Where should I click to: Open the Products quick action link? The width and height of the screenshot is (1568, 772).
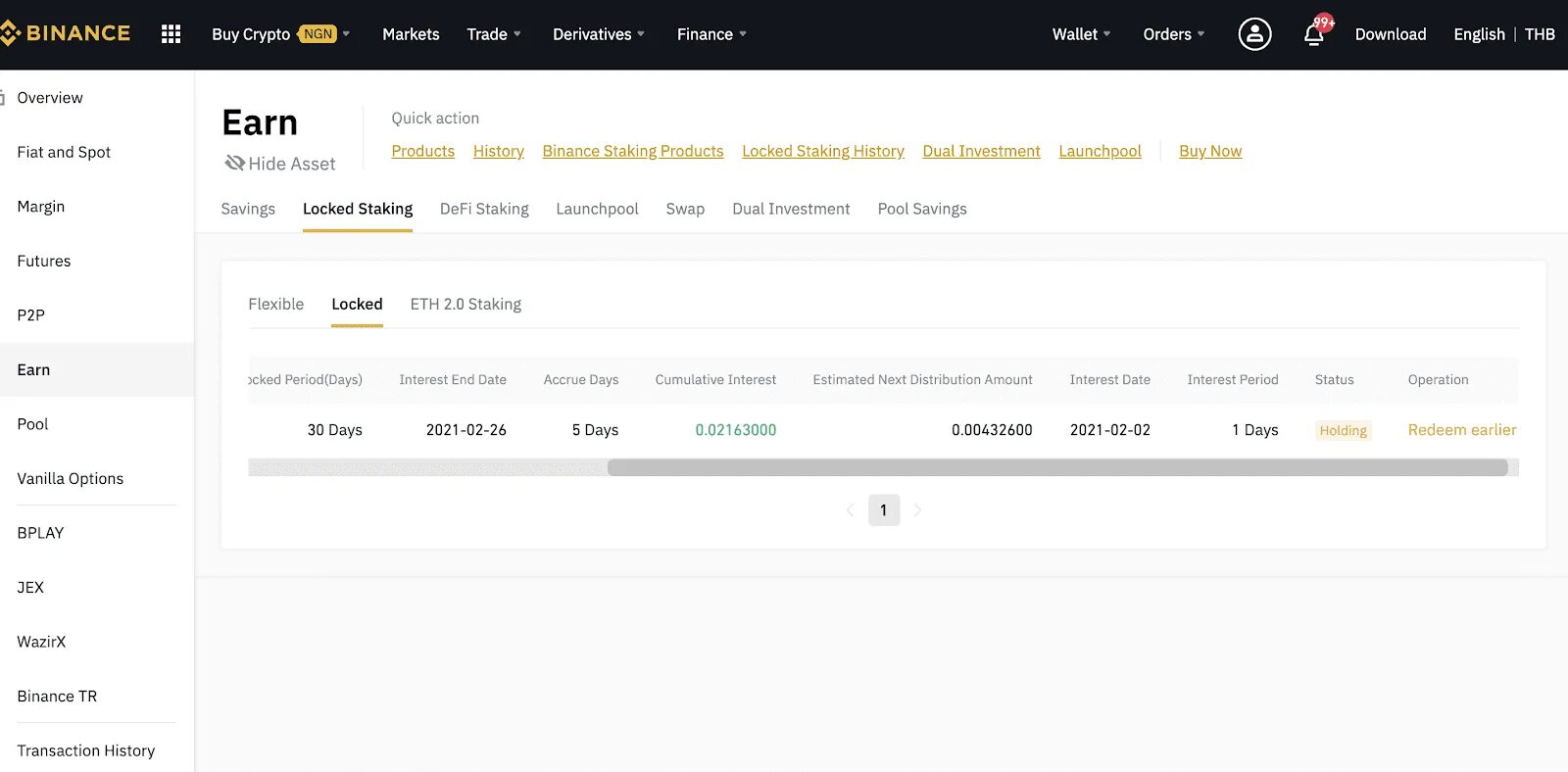pyautogui.click(x=423, y=151)
